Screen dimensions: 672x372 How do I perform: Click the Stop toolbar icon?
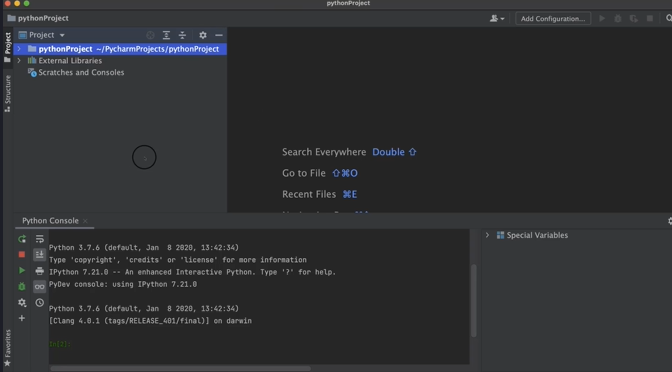(650, 18)
